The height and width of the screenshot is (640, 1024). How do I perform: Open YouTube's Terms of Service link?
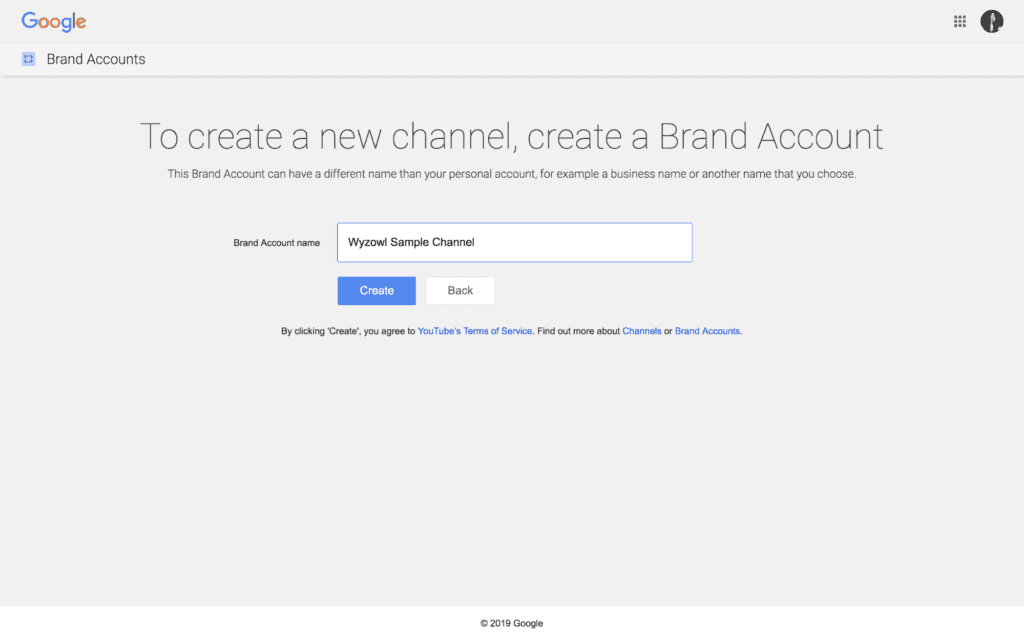(474, 331)
